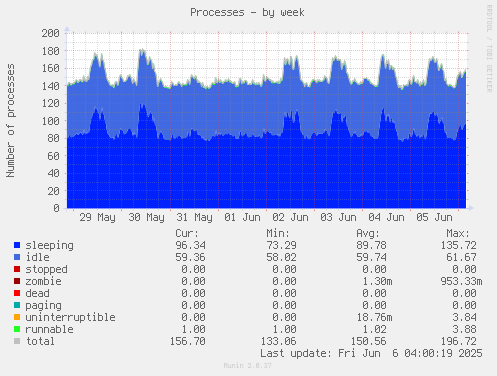Click the sleeping legend color swatch

[x=17, y=245]
